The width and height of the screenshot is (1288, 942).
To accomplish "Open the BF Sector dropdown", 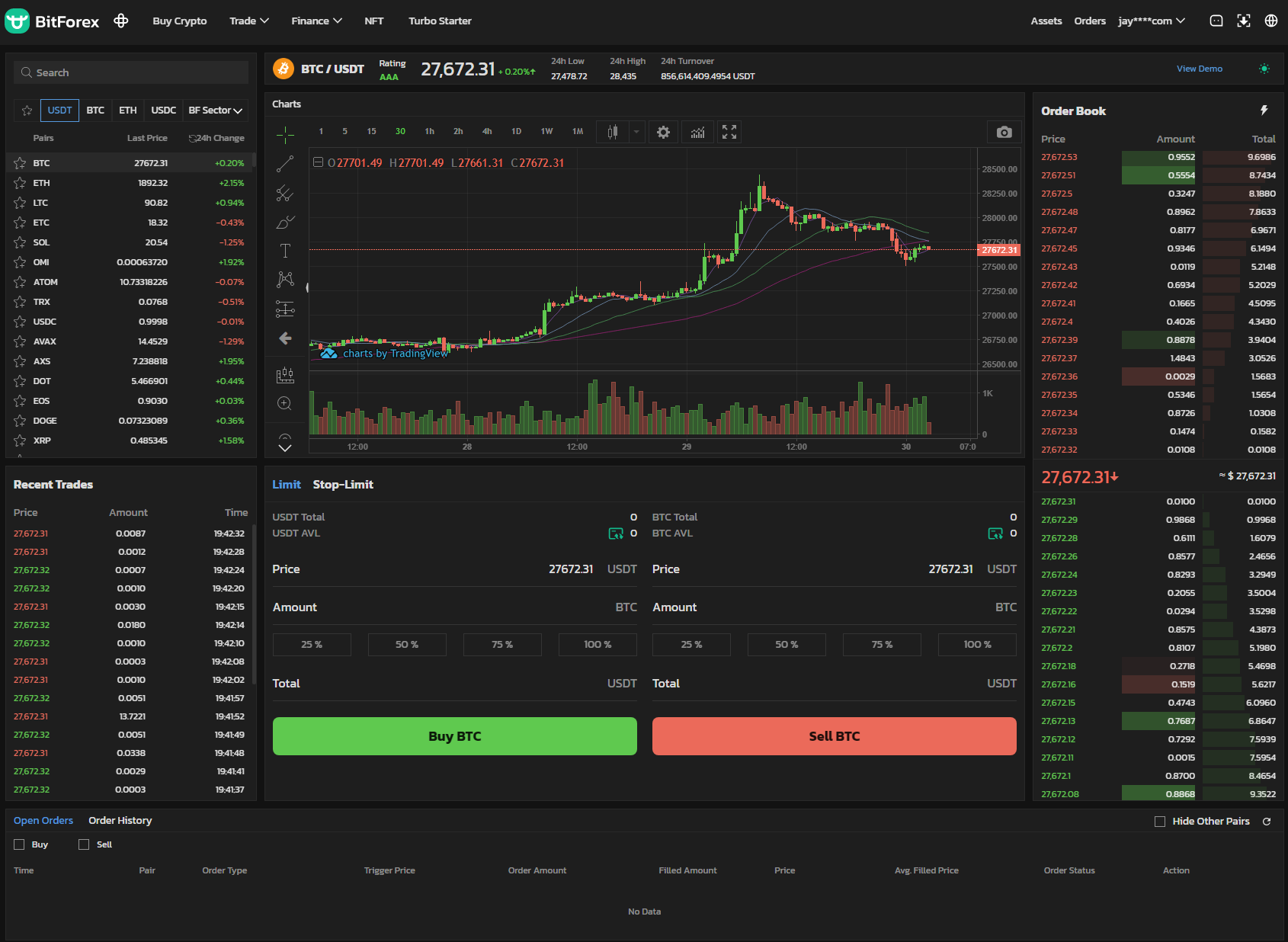I will (216, 111).
